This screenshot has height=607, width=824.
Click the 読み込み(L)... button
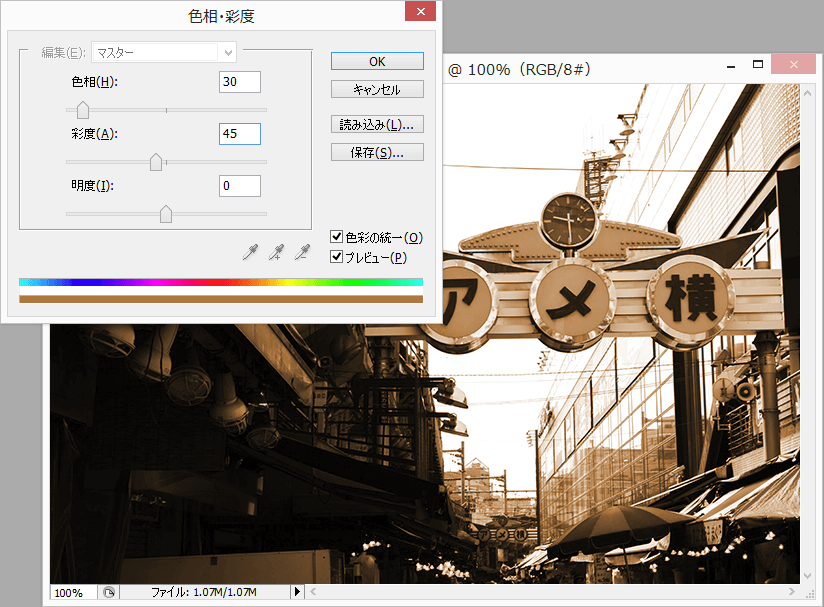(x=377, y=125)
